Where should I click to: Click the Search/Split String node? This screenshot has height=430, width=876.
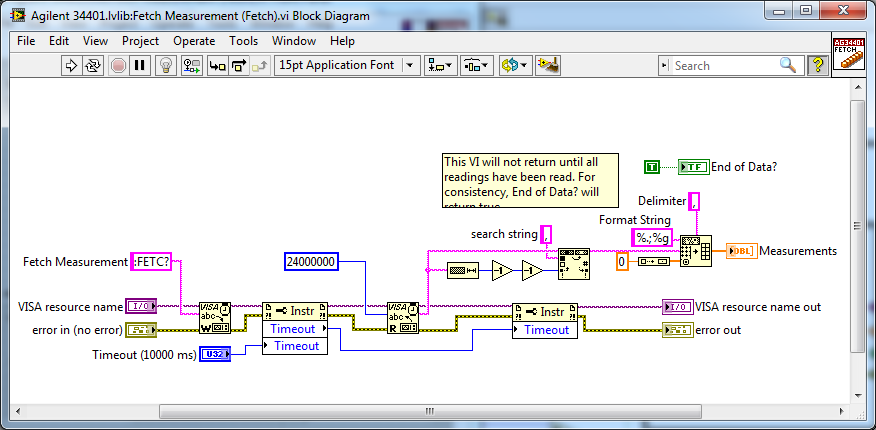(574, 264)
